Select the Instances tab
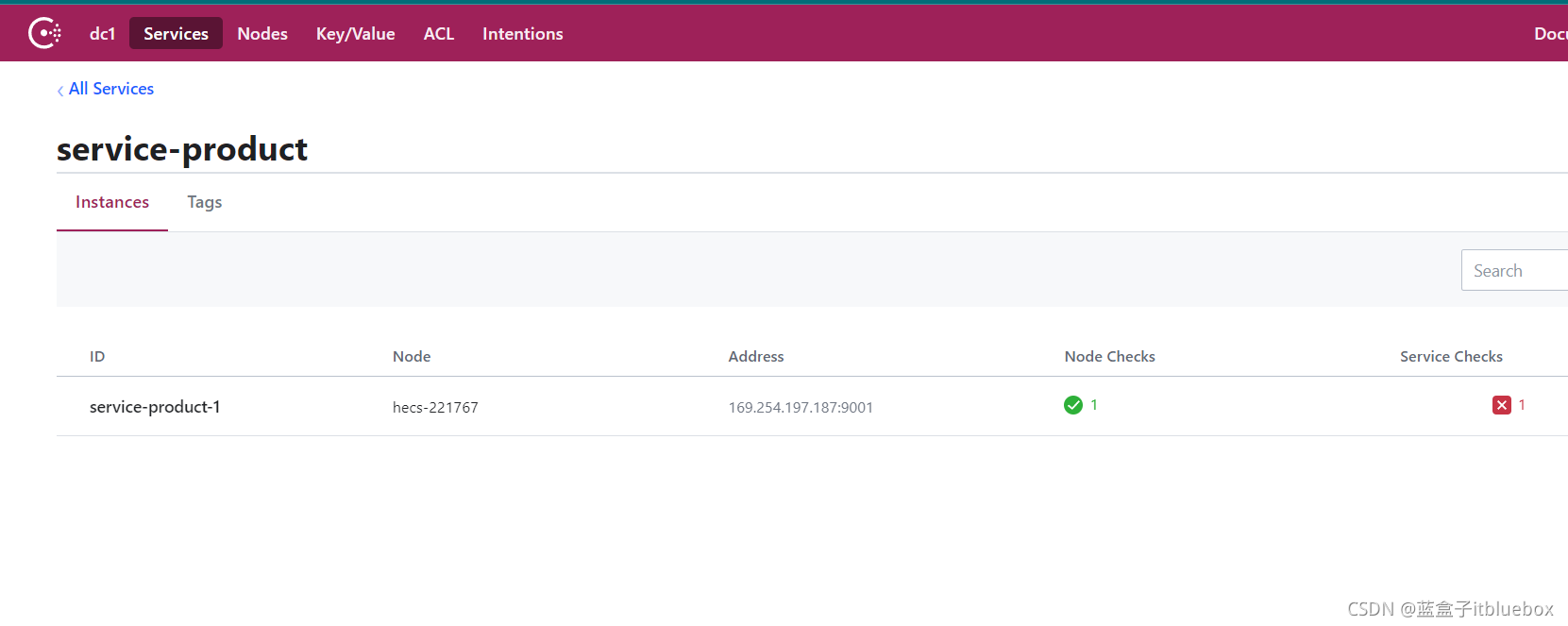Screen dimensions: 1568x626 (x=112, y=202)
